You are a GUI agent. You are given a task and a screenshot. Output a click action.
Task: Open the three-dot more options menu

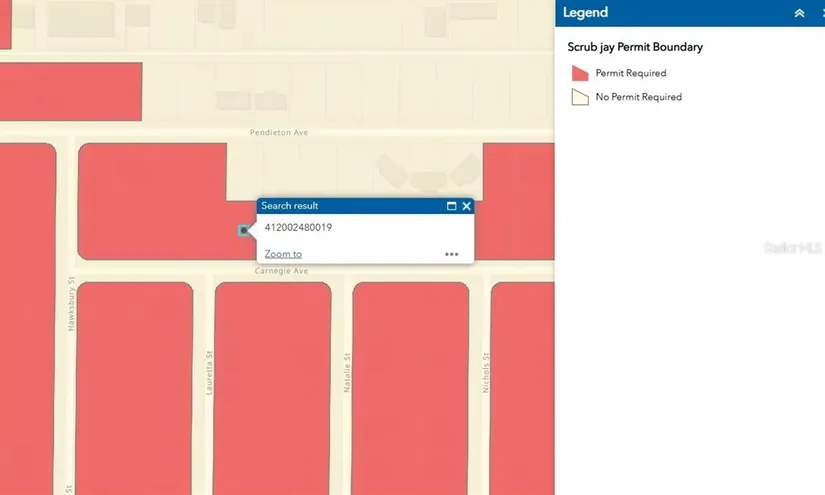451,254
